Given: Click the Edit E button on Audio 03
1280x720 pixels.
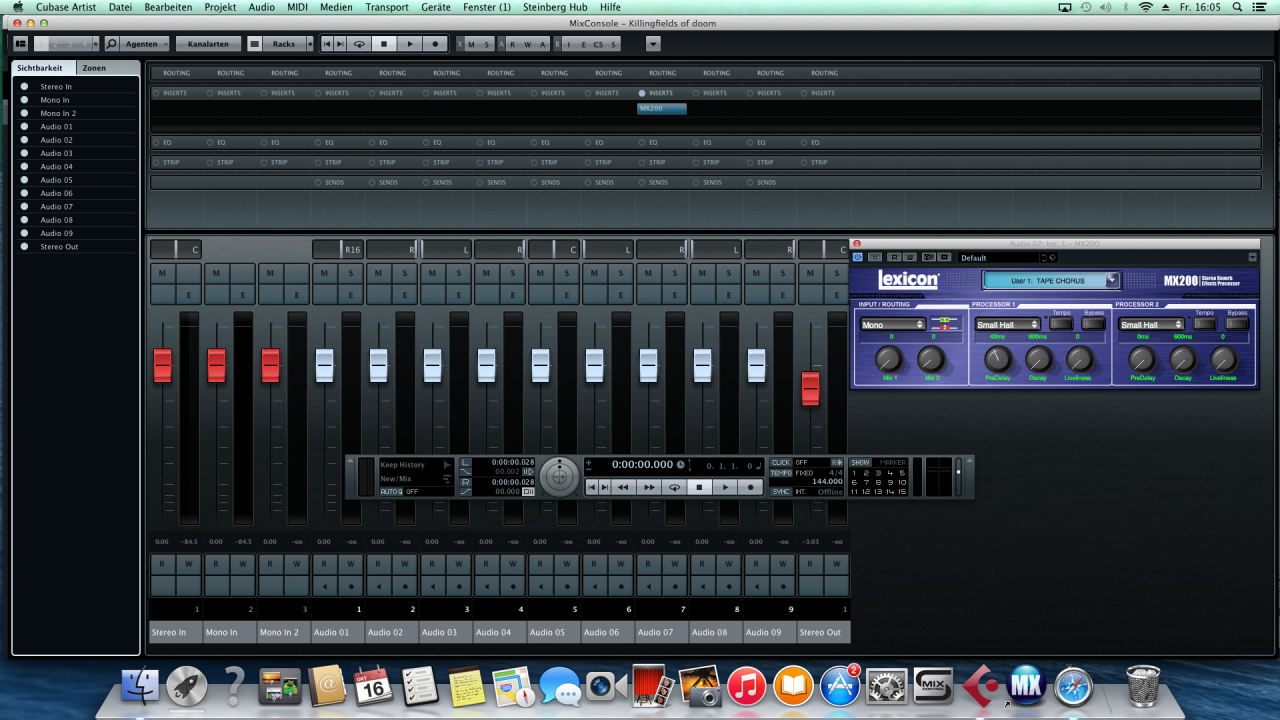Looking at the screenshot, I should 459,295.
